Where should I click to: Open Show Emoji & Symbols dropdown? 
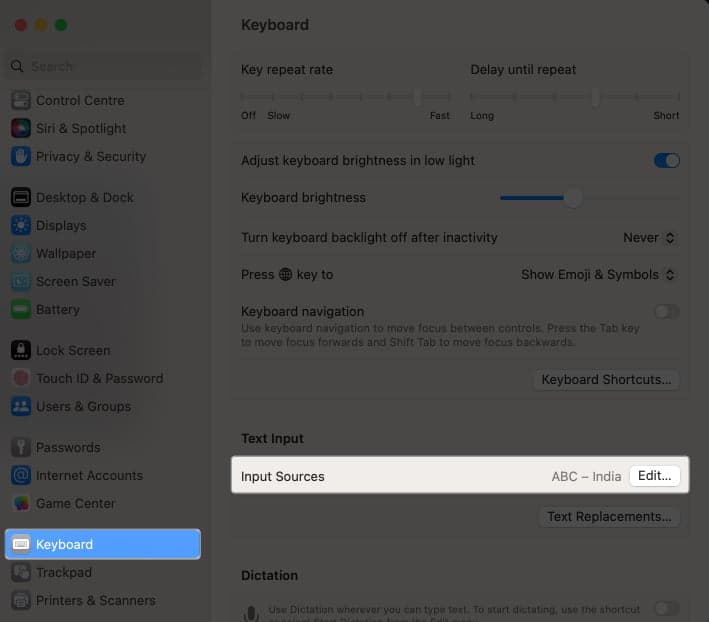[598, 274]
